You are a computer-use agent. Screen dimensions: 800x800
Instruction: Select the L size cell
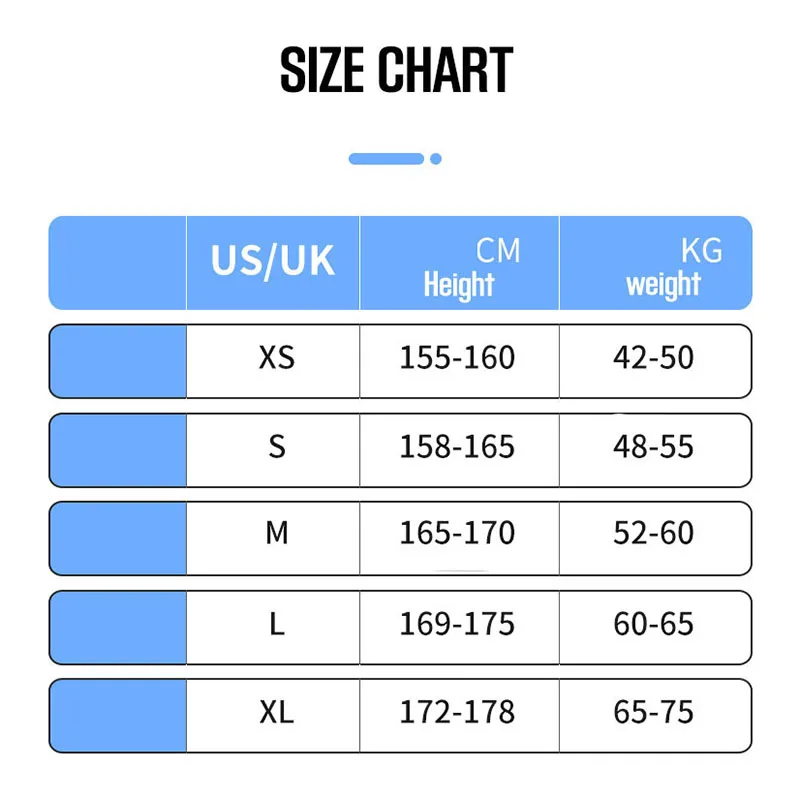(277, 624)
